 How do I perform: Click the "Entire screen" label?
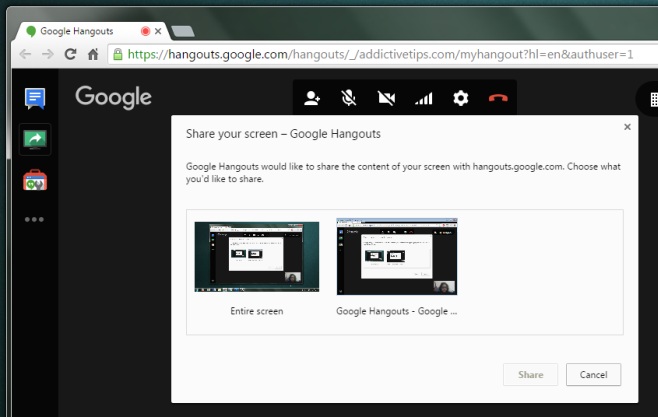point(257,311)
